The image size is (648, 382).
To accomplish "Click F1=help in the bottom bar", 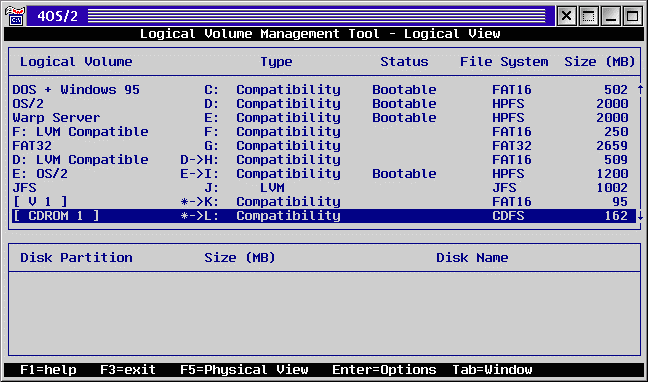I will click(48, 370).
